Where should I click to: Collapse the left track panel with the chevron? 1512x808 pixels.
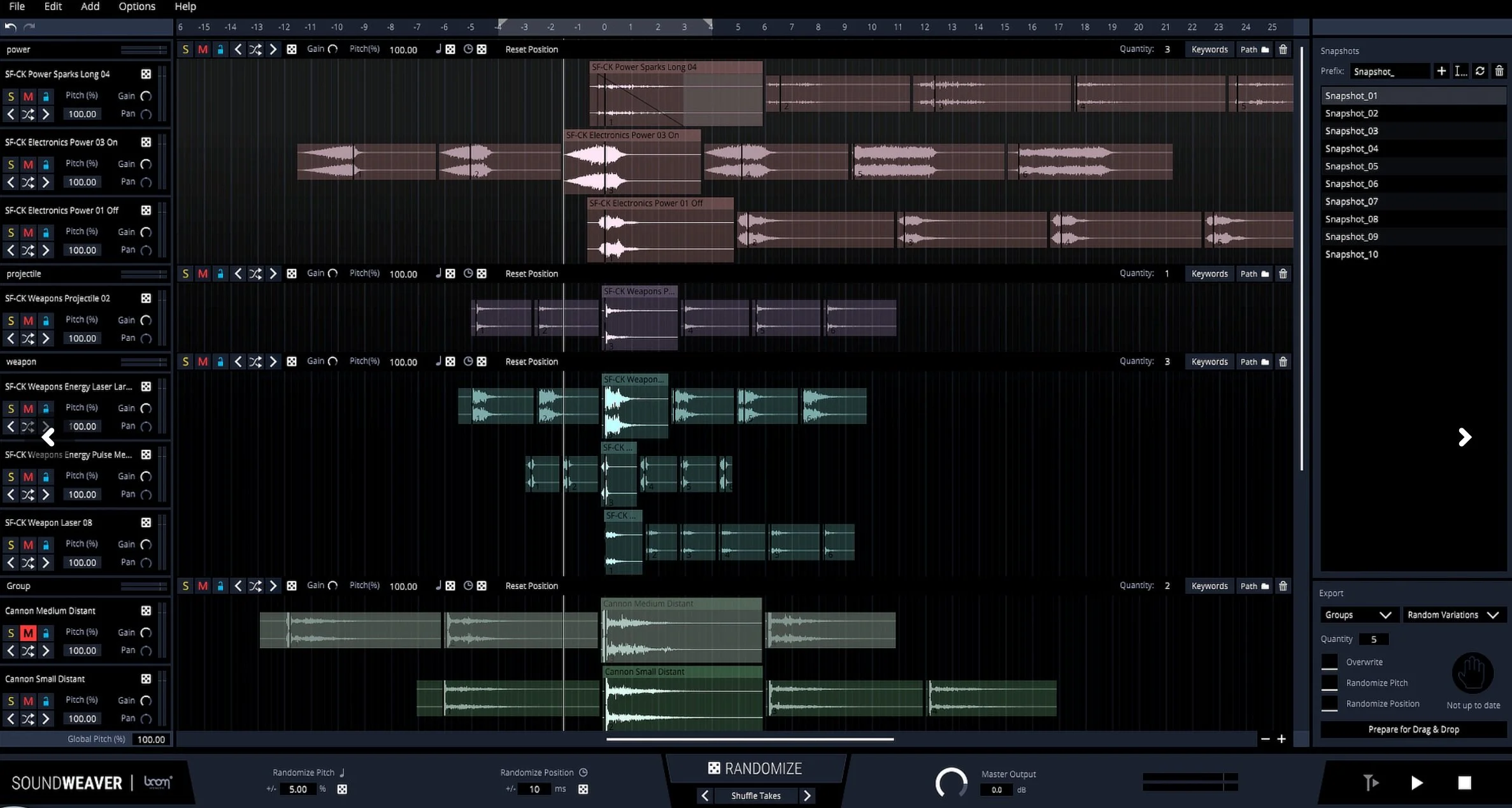click(x=49, y=437)
